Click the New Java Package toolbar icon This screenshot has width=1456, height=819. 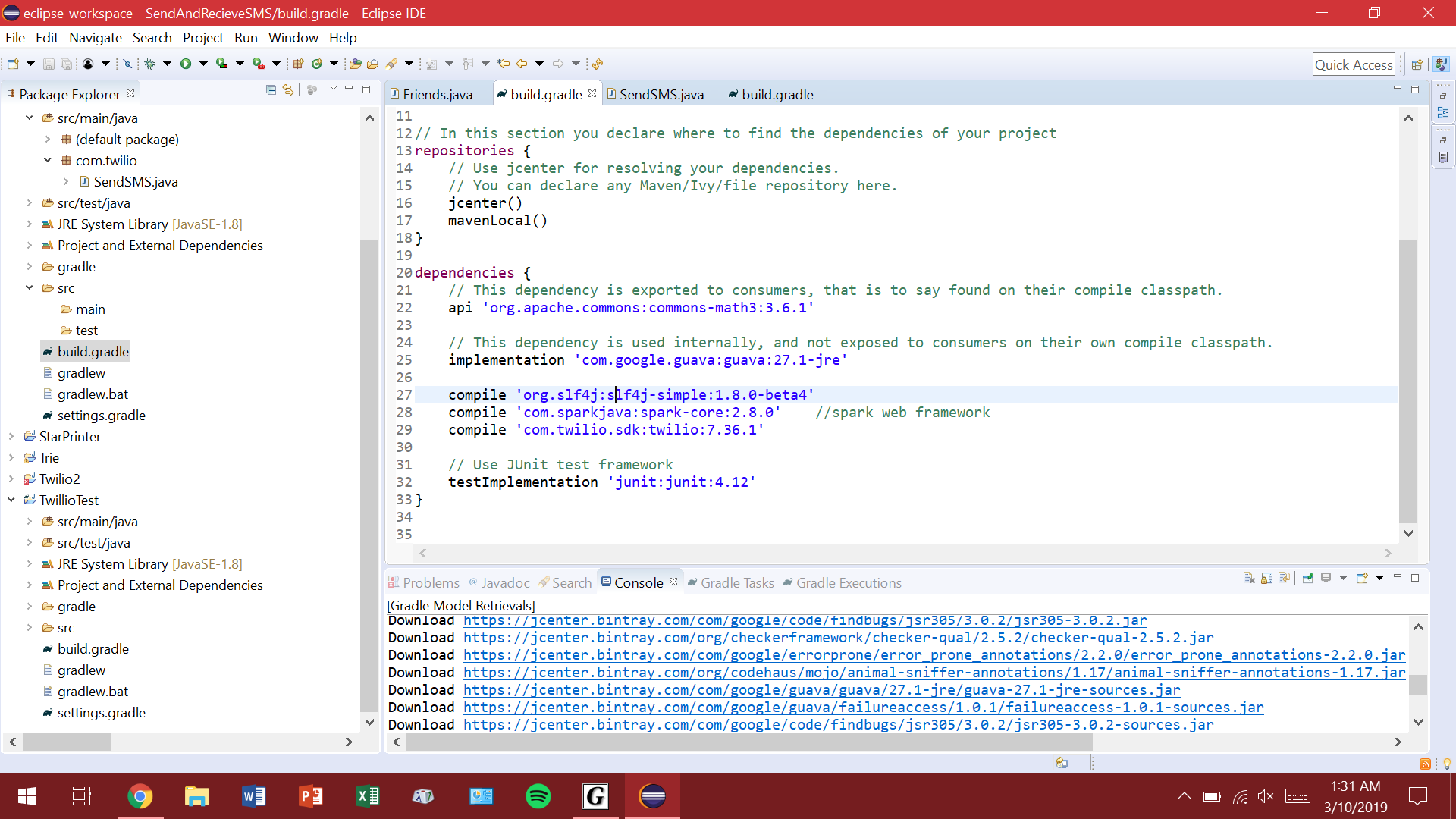coord(299,64)
